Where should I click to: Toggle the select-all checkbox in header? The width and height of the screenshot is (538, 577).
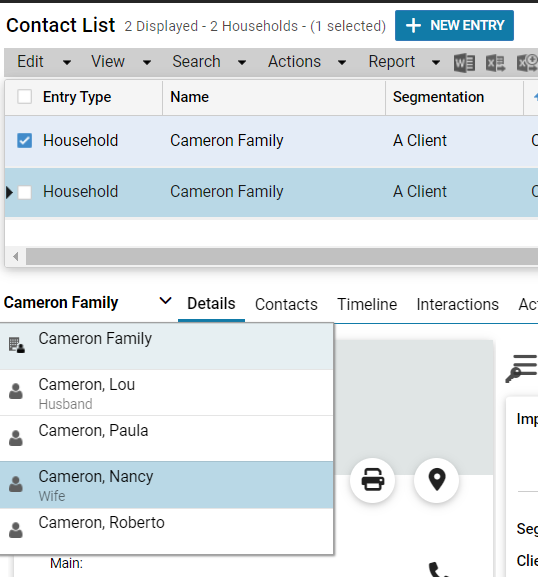[25, 97]
